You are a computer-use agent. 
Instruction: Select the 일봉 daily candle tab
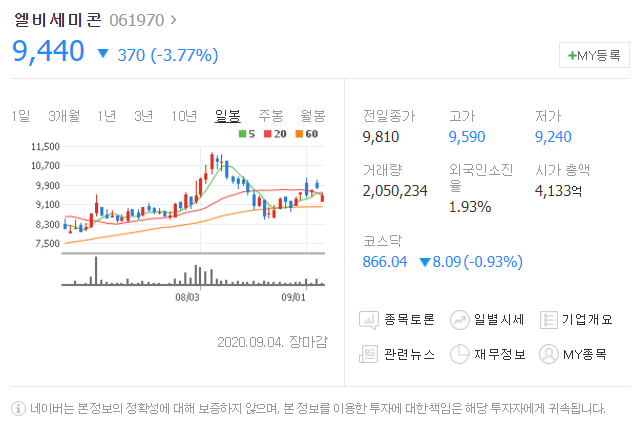tap(227, 116)
